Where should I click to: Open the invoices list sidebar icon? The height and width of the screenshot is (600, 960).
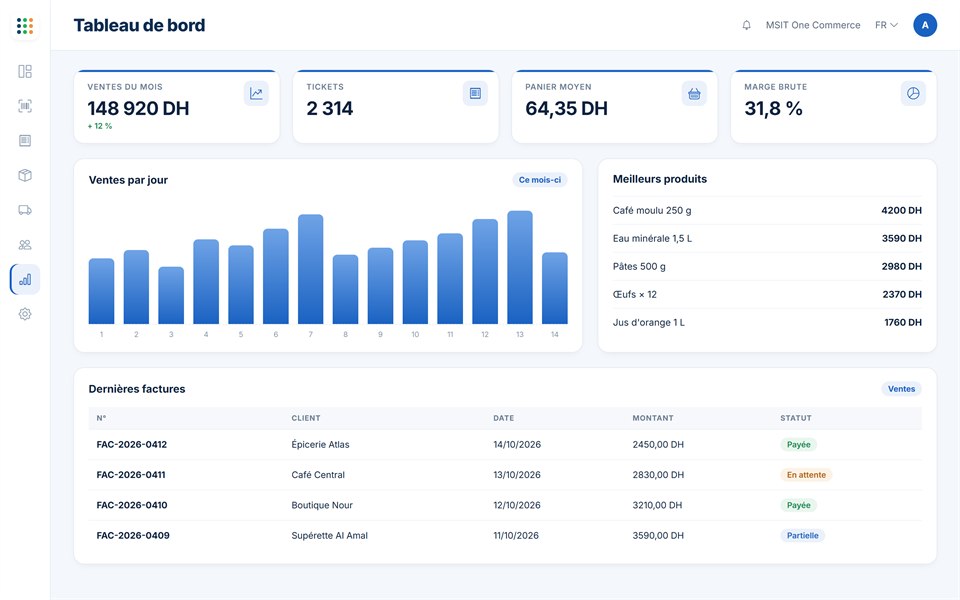pyautogui.click(x=25, y=141)
